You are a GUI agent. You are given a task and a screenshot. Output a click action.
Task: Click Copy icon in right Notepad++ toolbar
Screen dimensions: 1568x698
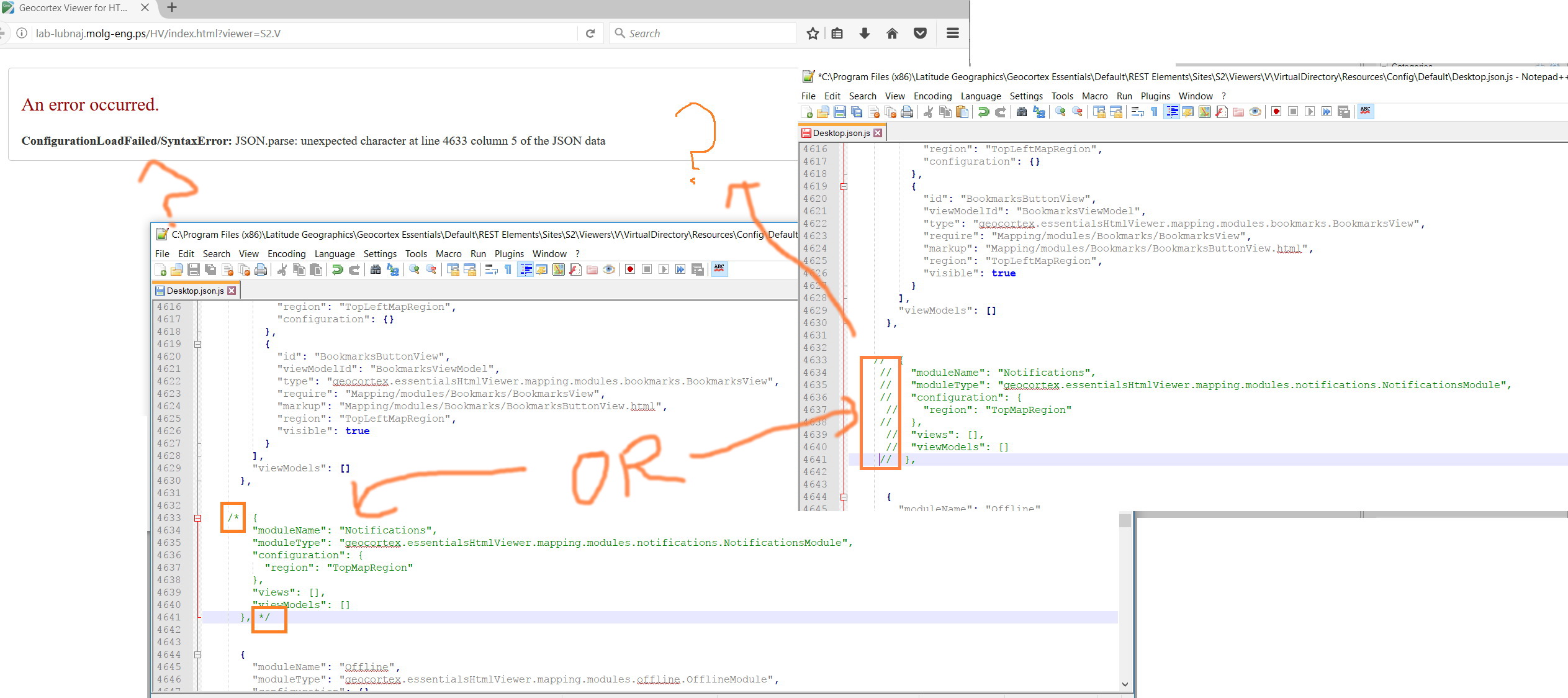tap(945, 112)
